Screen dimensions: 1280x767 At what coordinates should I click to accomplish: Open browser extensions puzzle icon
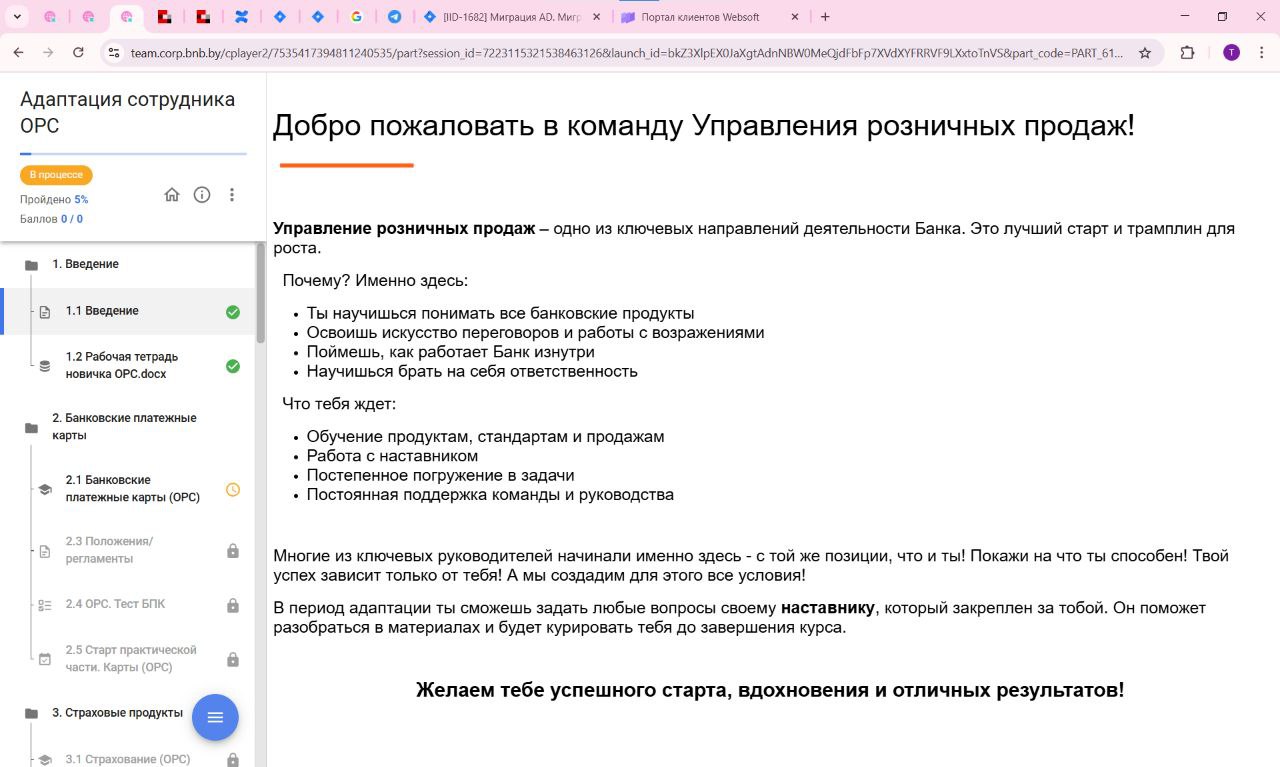tap(1188, 53)
